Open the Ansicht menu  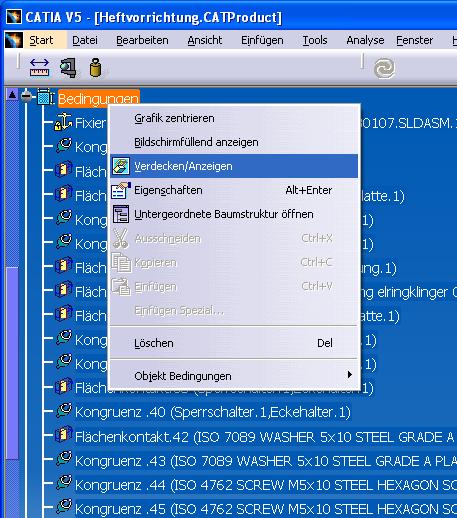click(x=205, y=40)
